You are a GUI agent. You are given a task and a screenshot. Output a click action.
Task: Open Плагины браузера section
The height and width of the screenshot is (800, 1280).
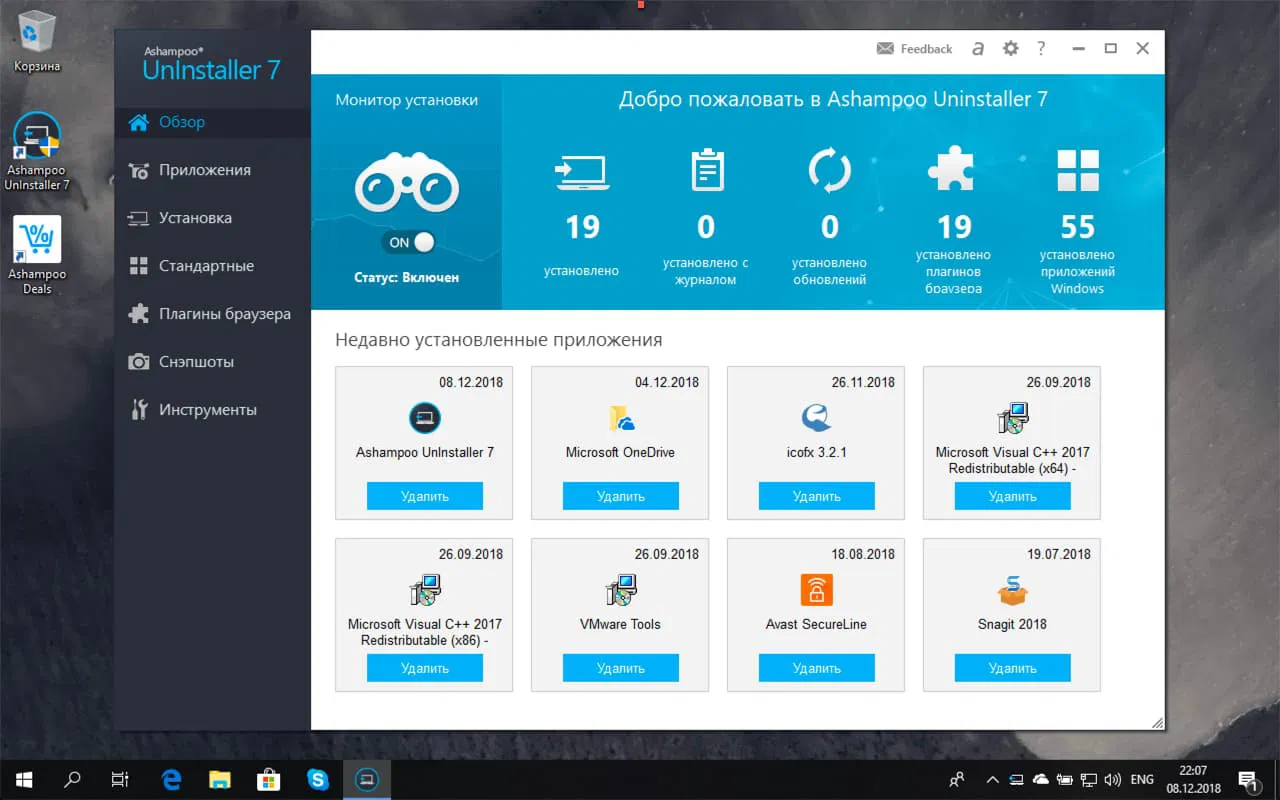click(216, 313)
